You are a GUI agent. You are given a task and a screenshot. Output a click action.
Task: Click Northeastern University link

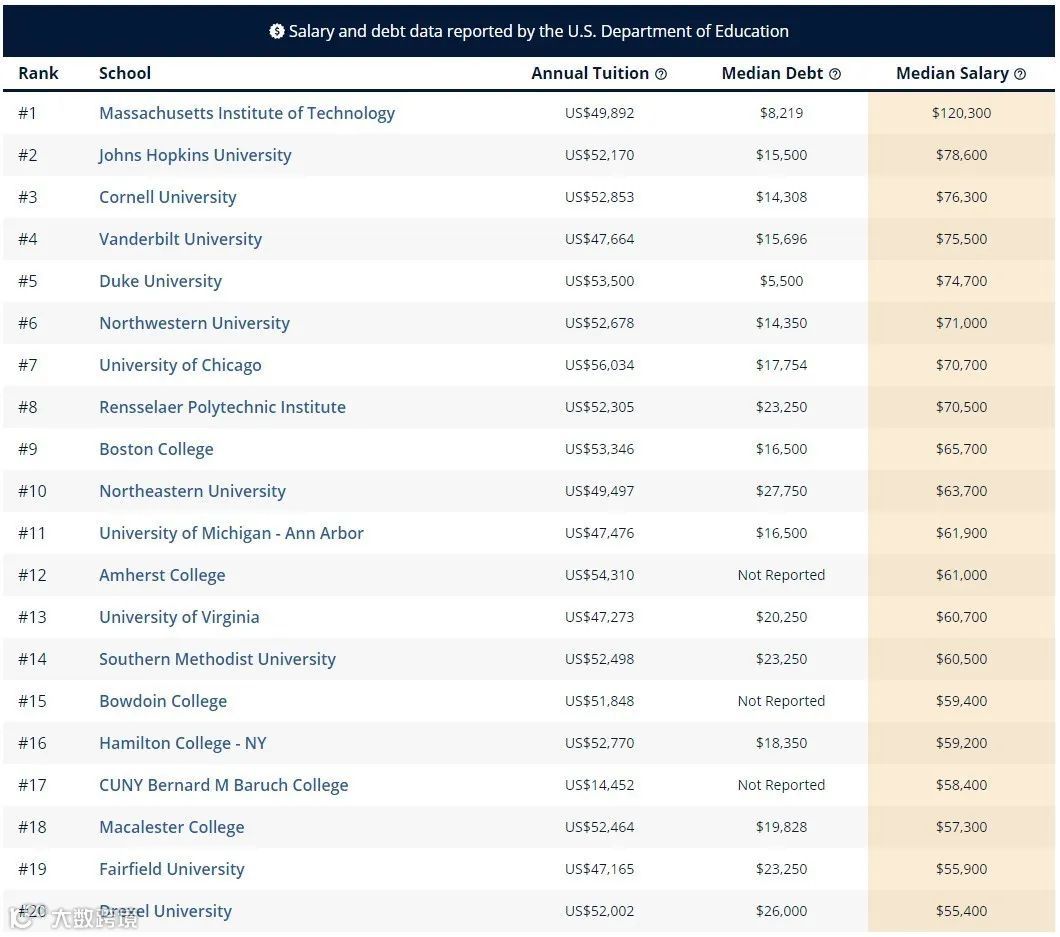192,491
